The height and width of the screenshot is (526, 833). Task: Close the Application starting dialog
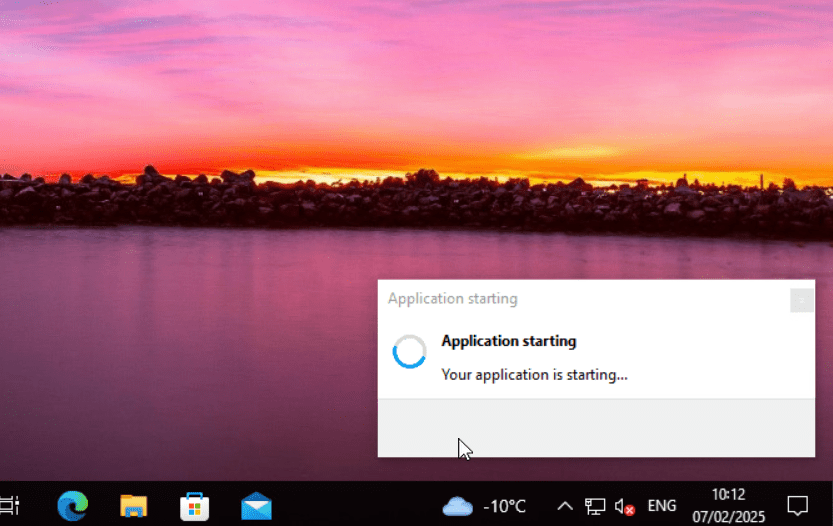tap(801, 299)
